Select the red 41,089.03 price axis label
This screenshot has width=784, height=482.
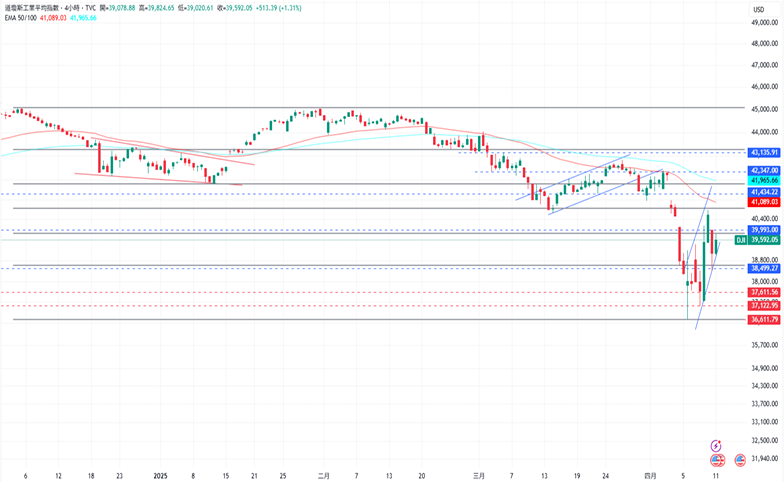pyautogui.click(x=764, y=202)
